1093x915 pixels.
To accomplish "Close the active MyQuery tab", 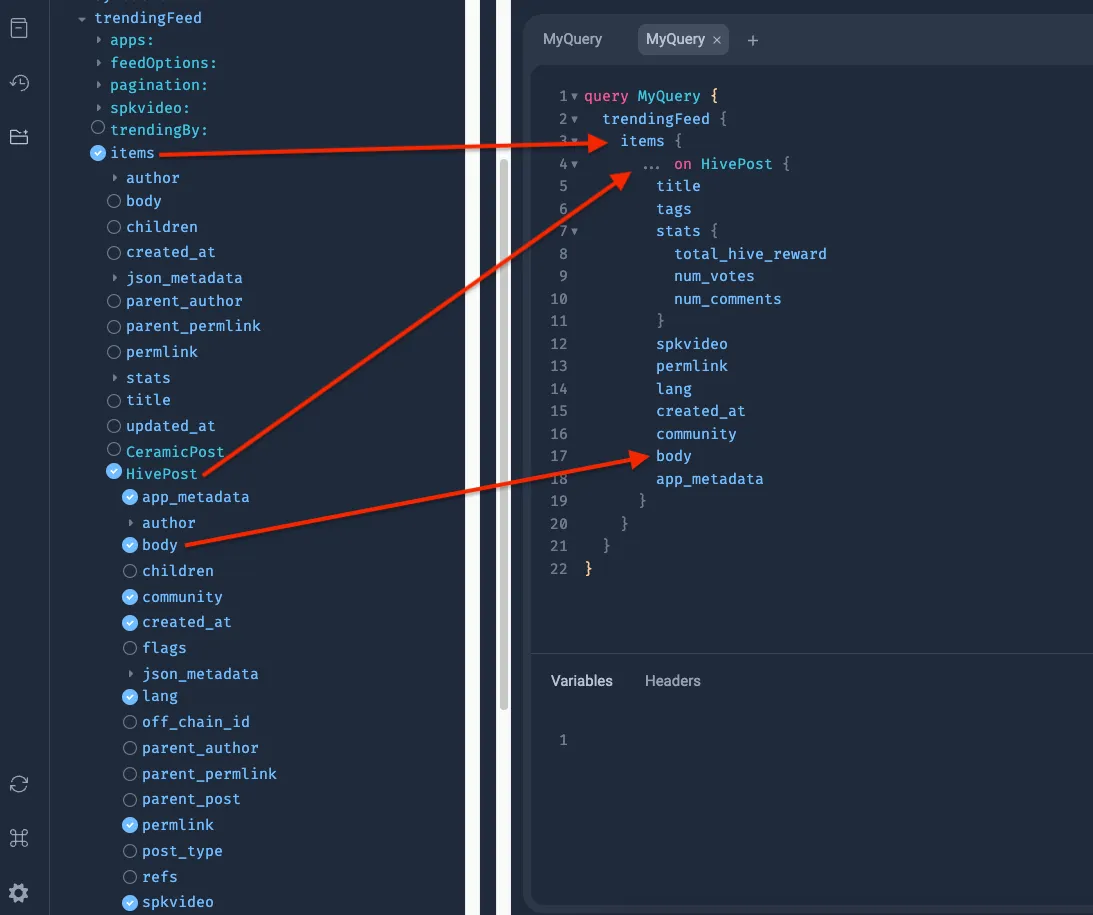I will point(717,40).
